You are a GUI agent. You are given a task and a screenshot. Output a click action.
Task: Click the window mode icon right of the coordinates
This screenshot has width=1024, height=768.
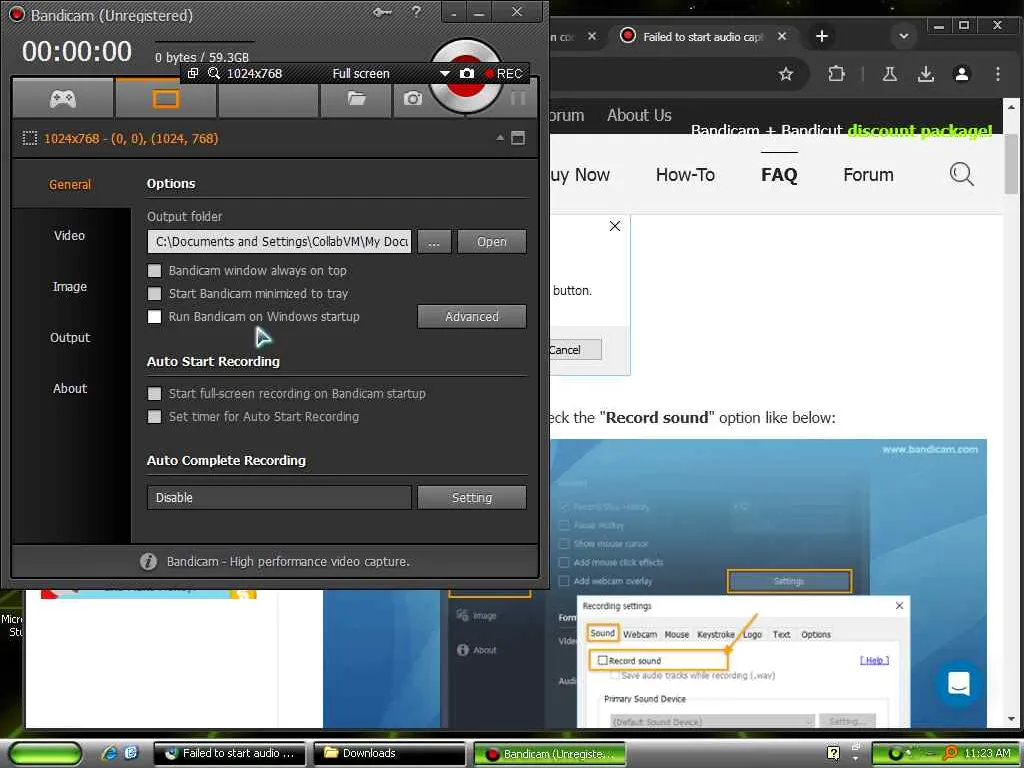click(x=518, y=137)
